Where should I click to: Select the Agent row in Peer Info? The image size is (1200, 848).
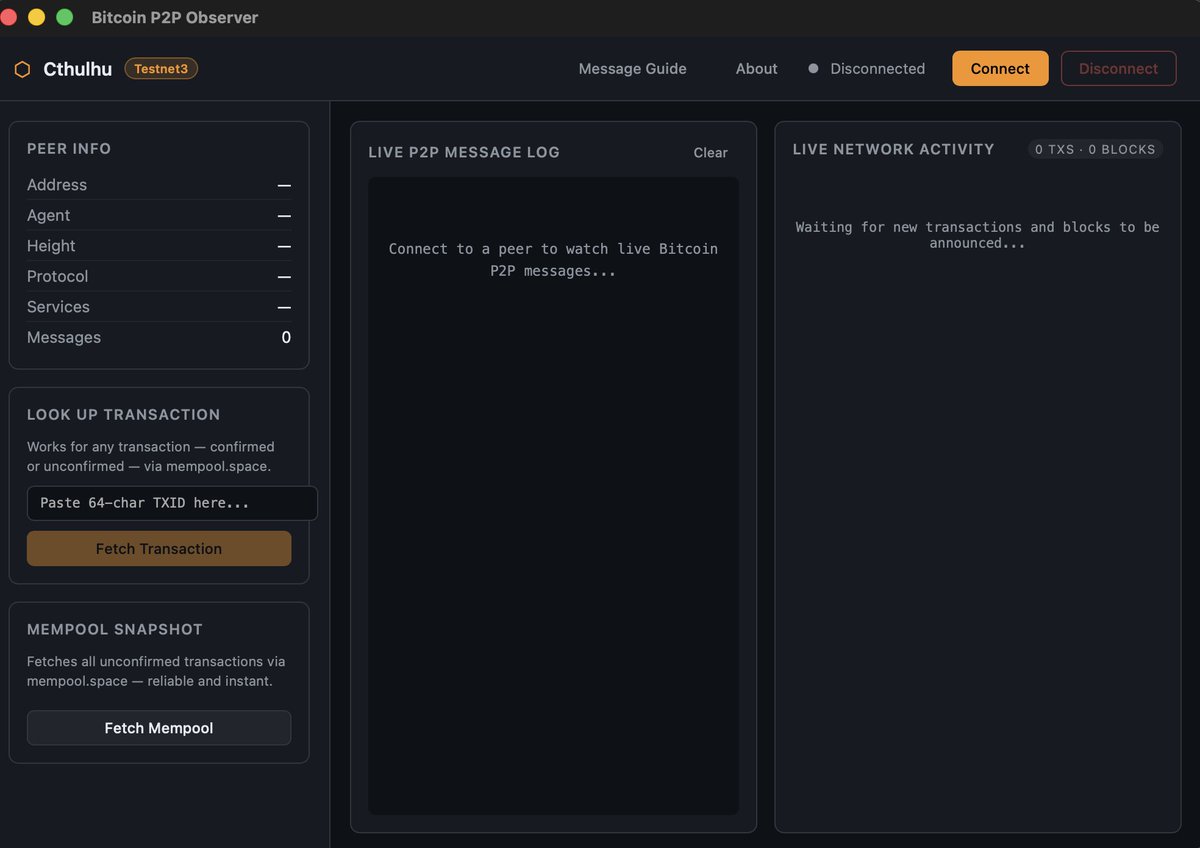point(159,215)
